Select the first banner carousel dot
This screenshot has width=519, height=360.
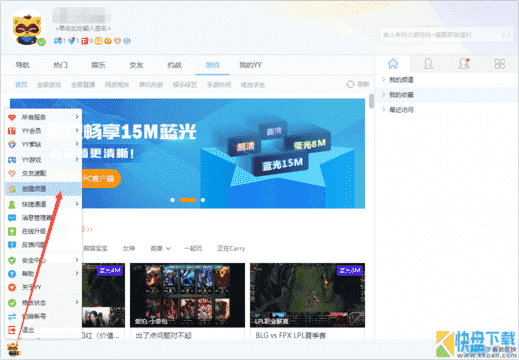(x=172, y=200)
